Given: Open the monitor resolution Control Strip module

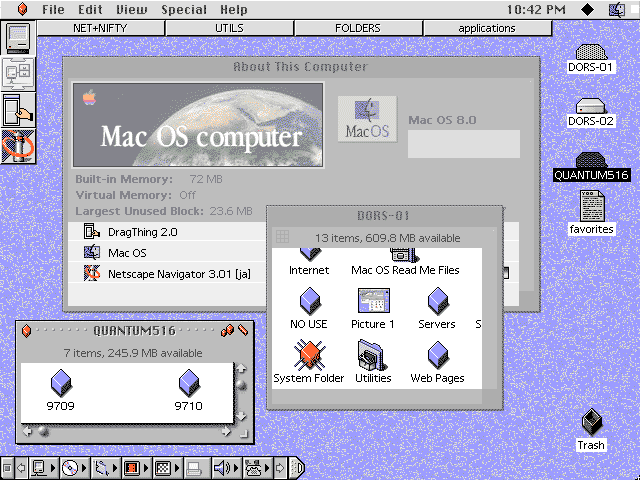Looking at the screenshot, I should [x=167, y=468].
